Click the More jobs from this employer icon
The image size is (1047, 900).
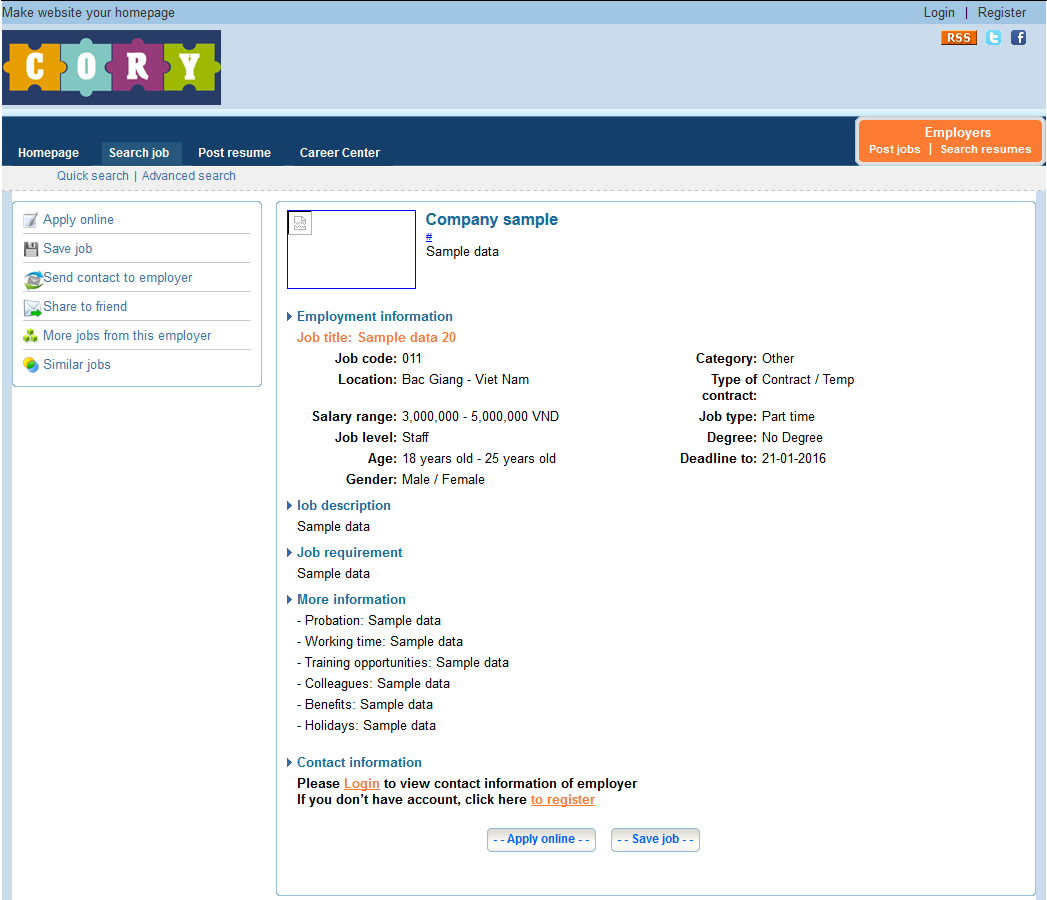point(29,335)
